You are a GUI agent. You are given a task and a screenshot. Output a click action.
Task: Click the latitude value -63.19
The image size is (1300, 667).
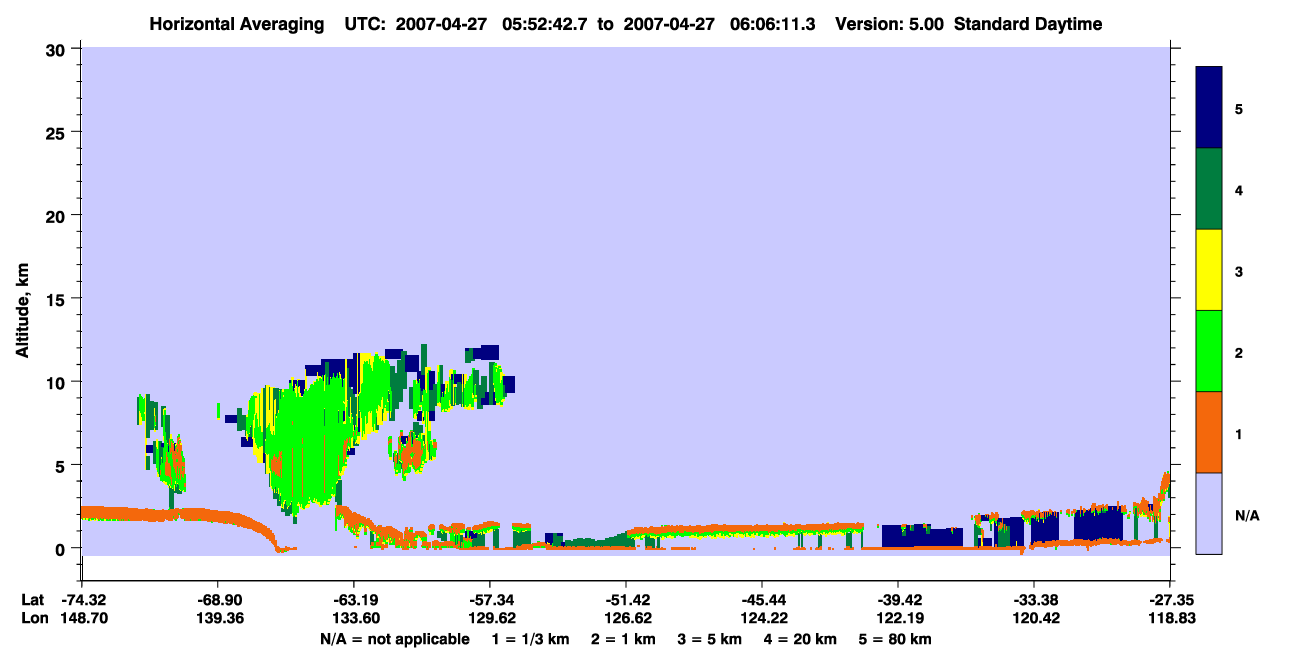tap(354, 600)
